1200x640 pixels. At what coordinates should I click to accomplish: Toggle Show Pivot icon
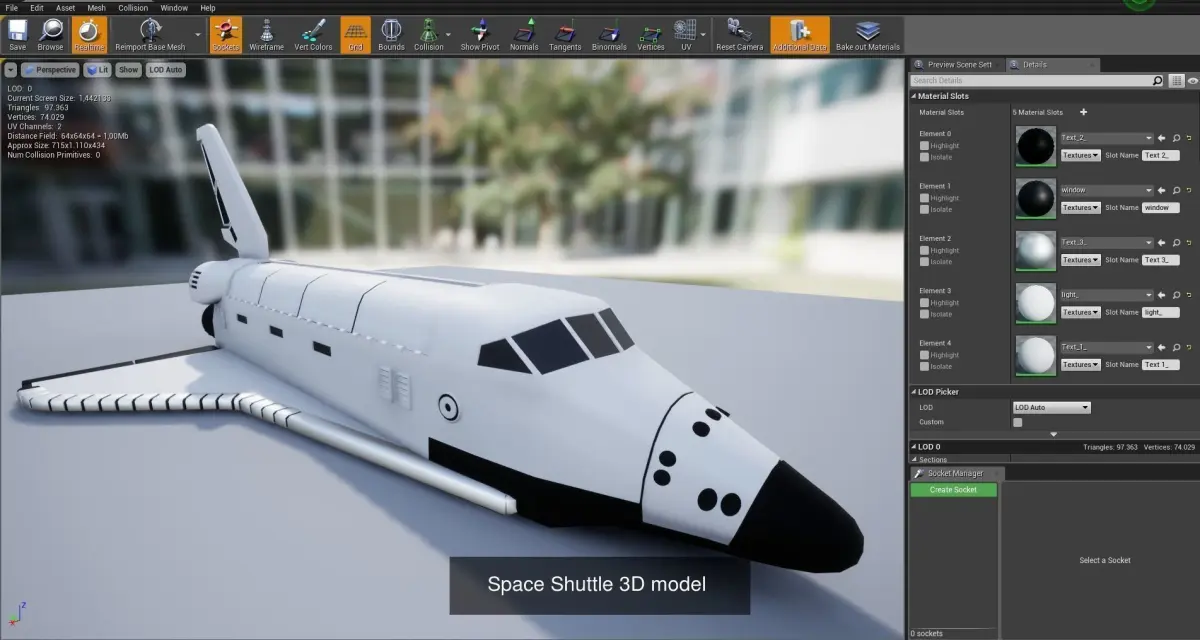click(x=480, y=34)
